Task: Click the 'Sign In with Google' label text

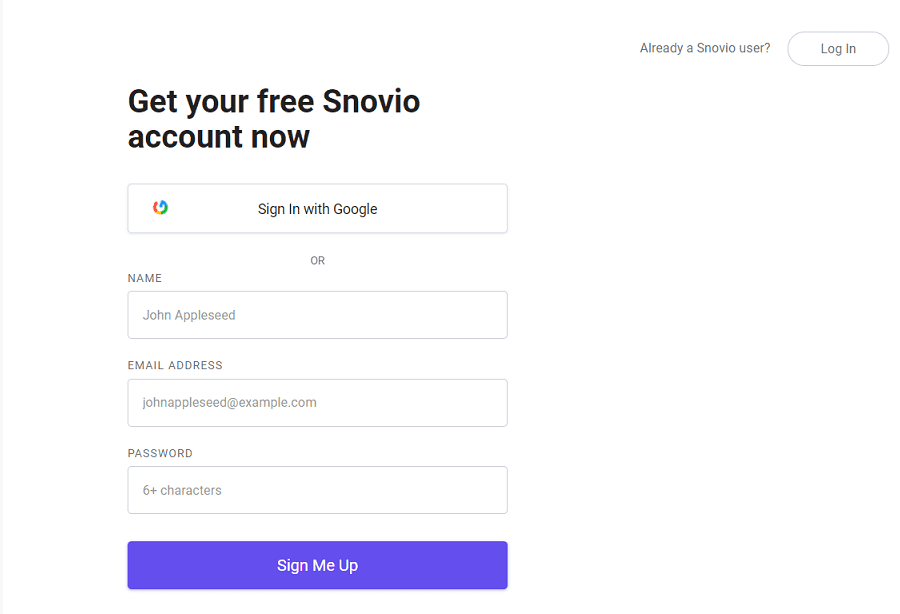Action: pos(317,209)
